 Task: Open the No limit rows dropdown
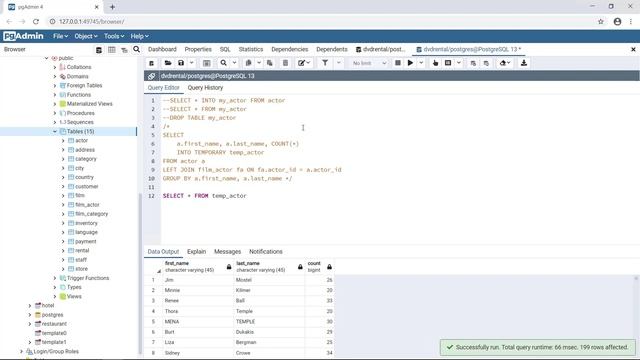coord(369,63)
